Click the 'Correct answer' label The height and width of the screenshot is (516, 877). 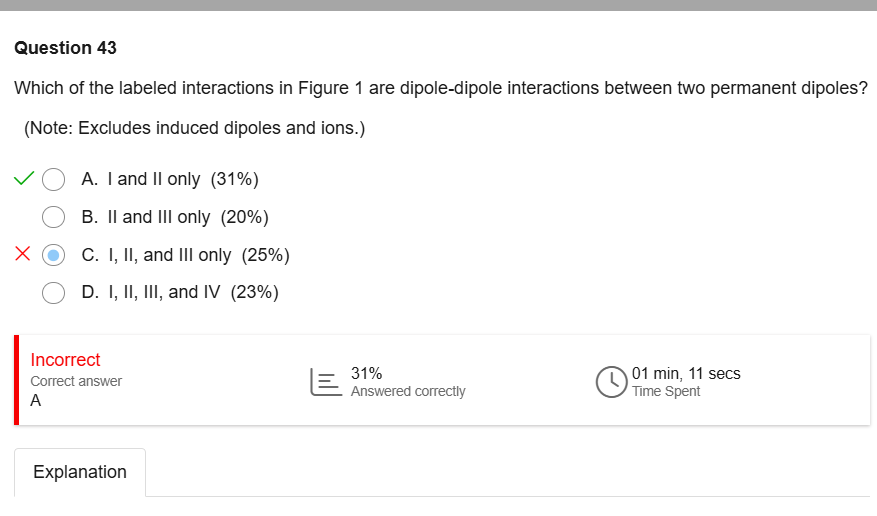click(76, 381)
